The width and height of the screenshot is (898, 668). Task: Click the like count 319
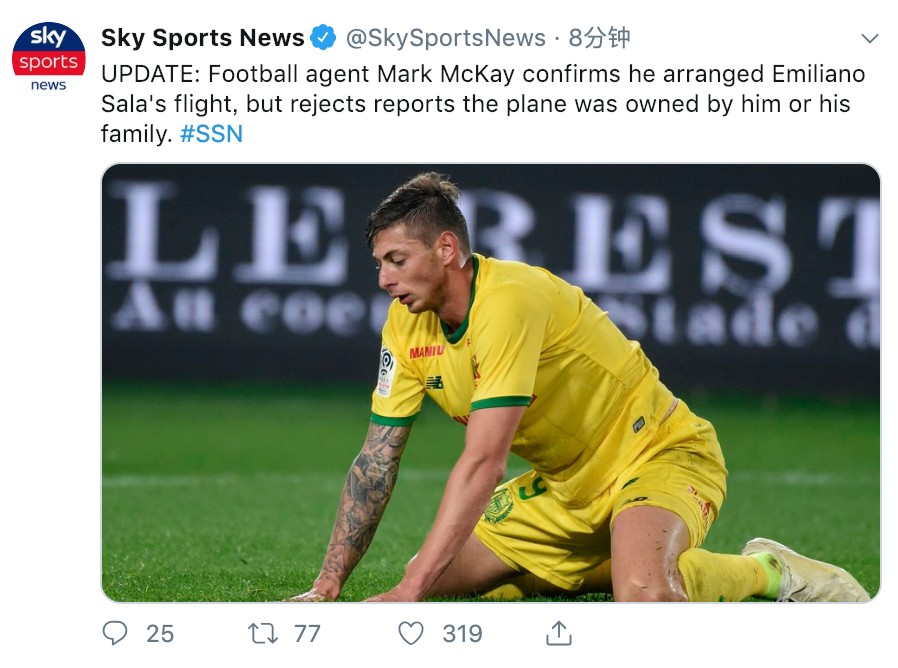(x=462, y=633)
